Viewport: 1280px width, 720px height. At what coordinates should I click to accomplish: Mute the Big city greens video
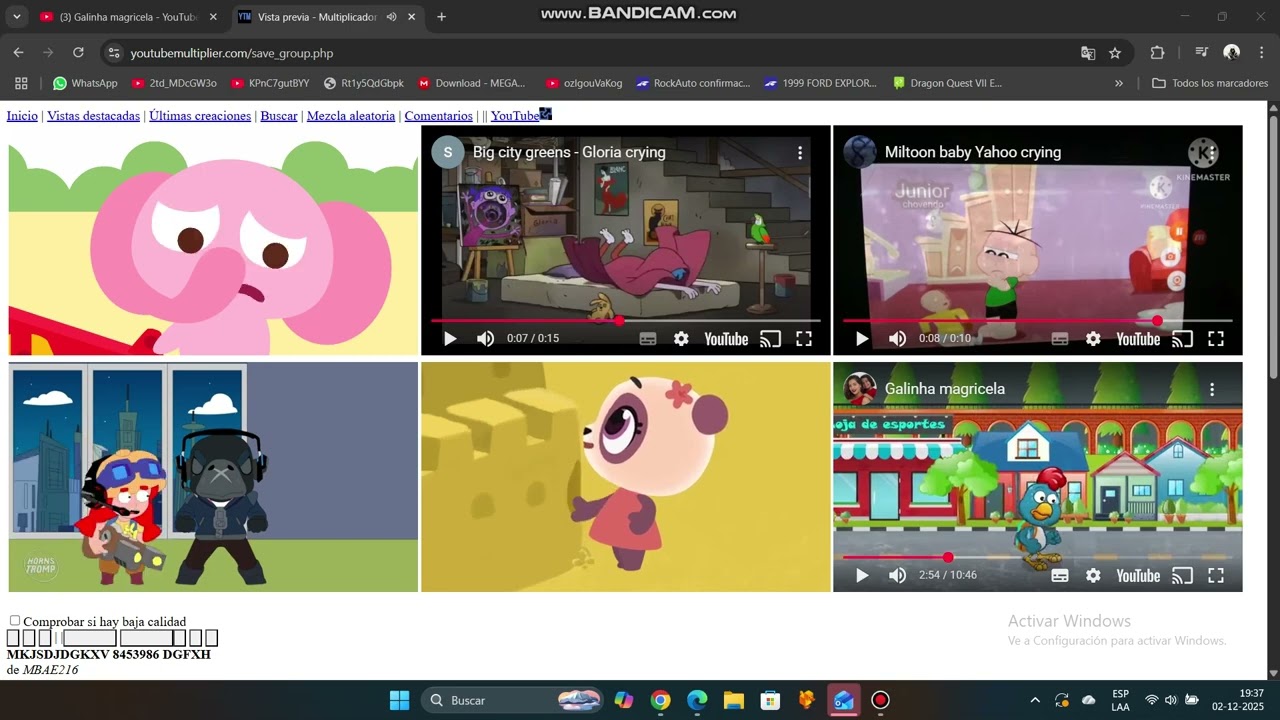coord(486,339)
